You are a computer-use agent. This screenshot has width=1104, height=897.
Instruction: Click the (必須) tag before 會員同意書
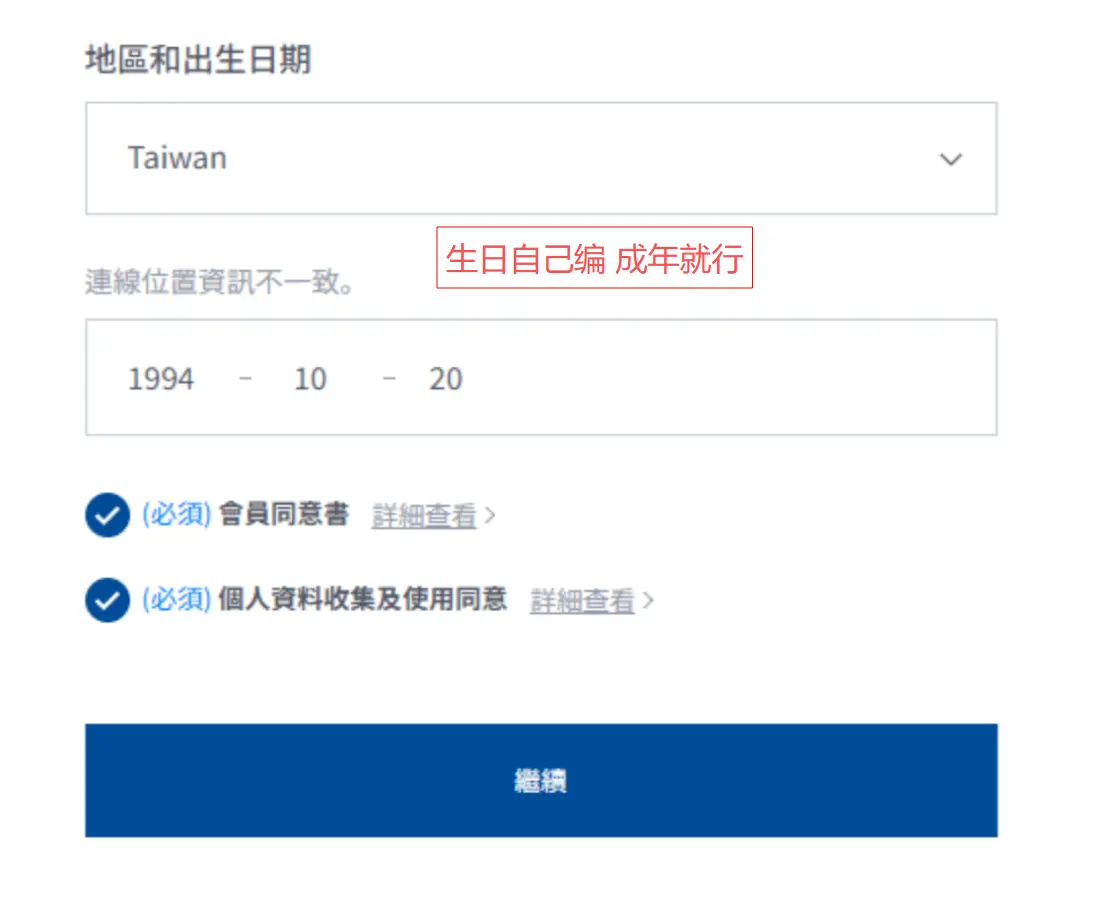tap(176, 515)
